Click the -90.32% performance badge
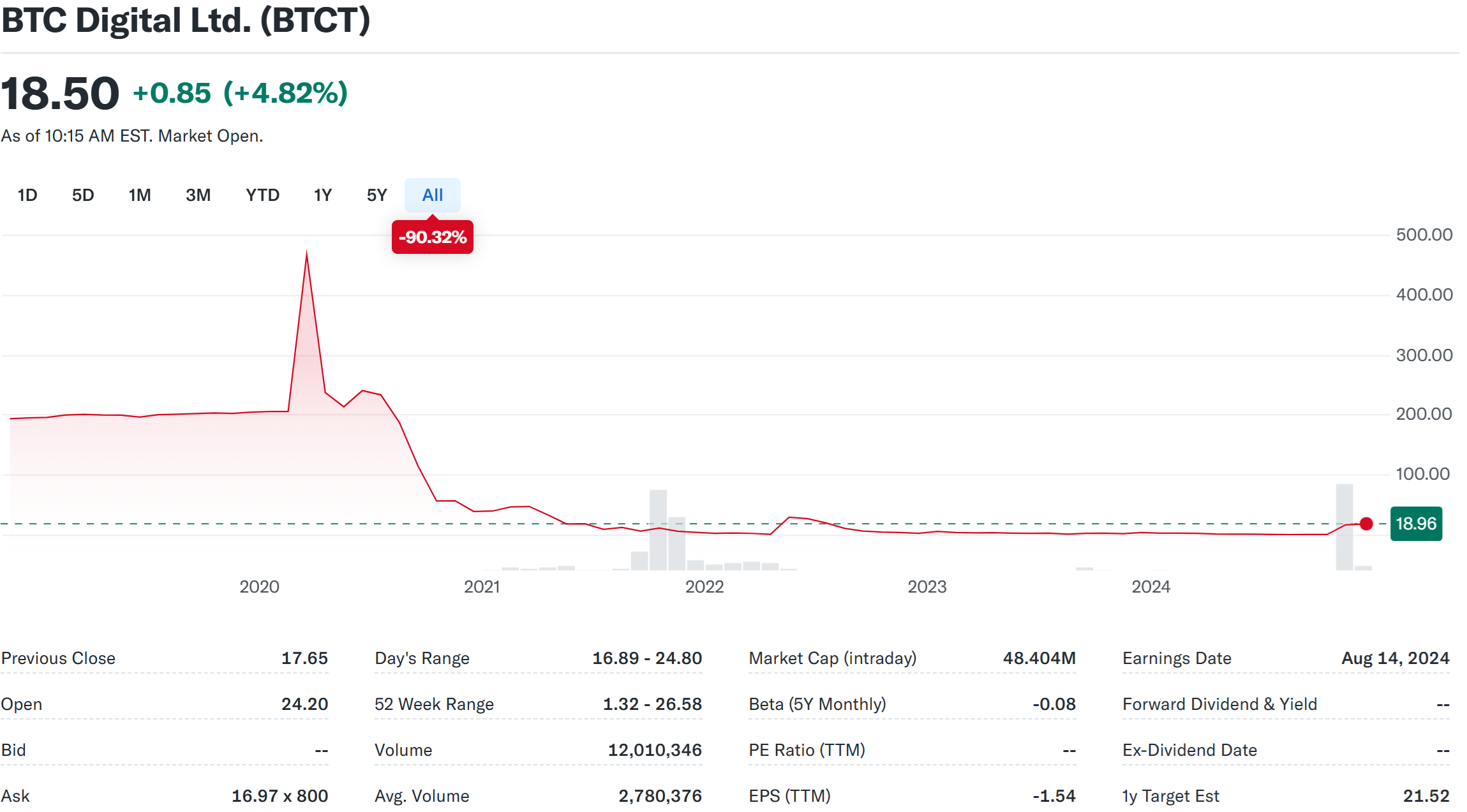The height and width of the screenshot is (812, 1467). point(433,237)
